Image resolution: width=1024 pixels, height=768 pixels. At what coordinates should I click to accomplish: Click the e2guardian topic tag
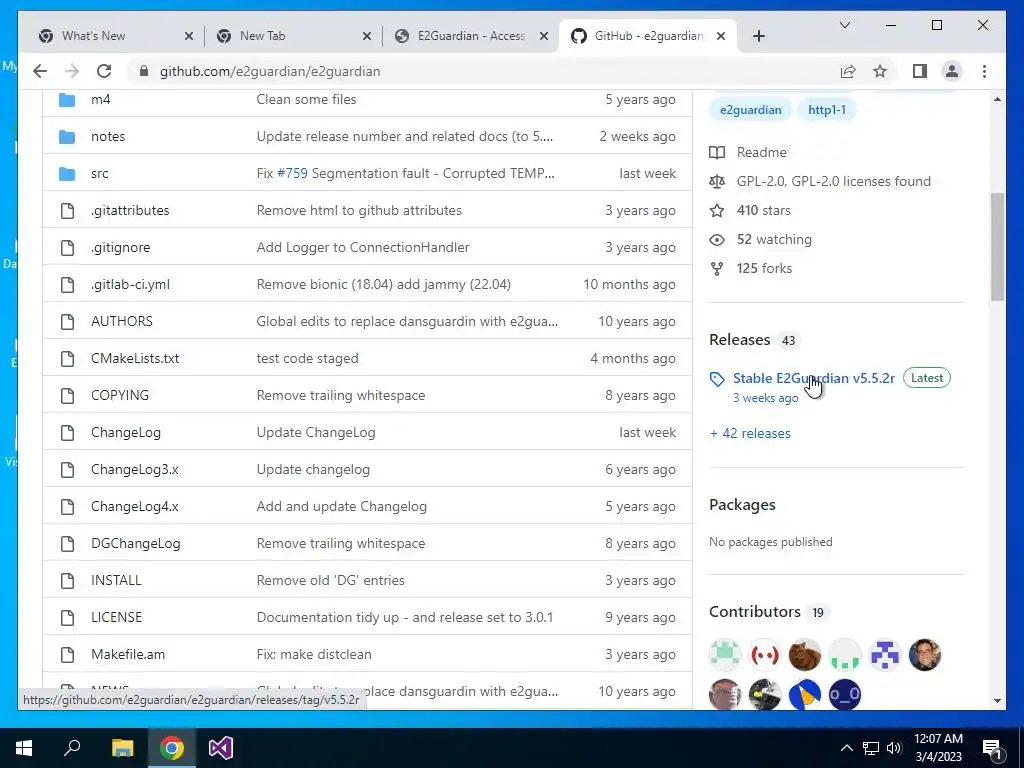tap(750, 110)
